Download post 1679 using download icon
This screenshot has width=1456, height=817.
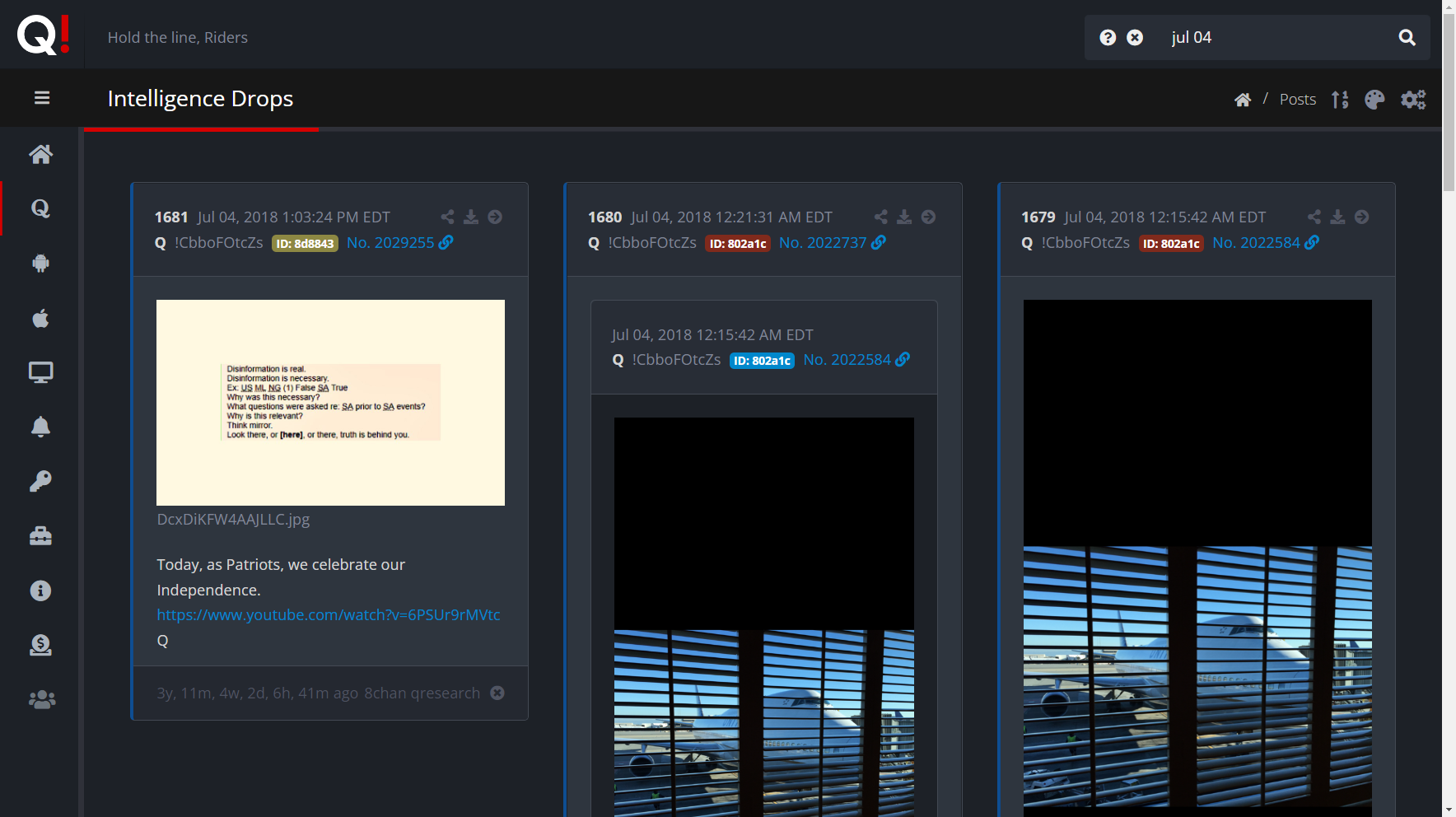coord(1337,217)
